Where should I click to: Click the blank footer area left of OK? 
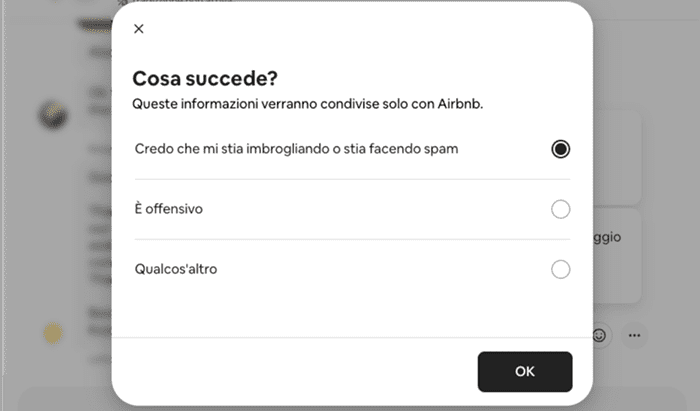coord(300,371)
